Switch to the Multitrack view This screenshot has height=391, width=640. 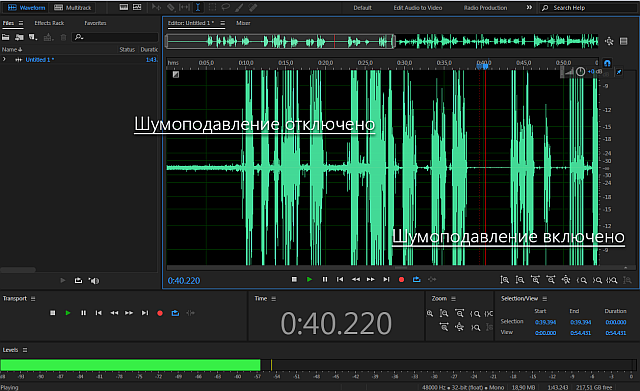pos(73,7)
